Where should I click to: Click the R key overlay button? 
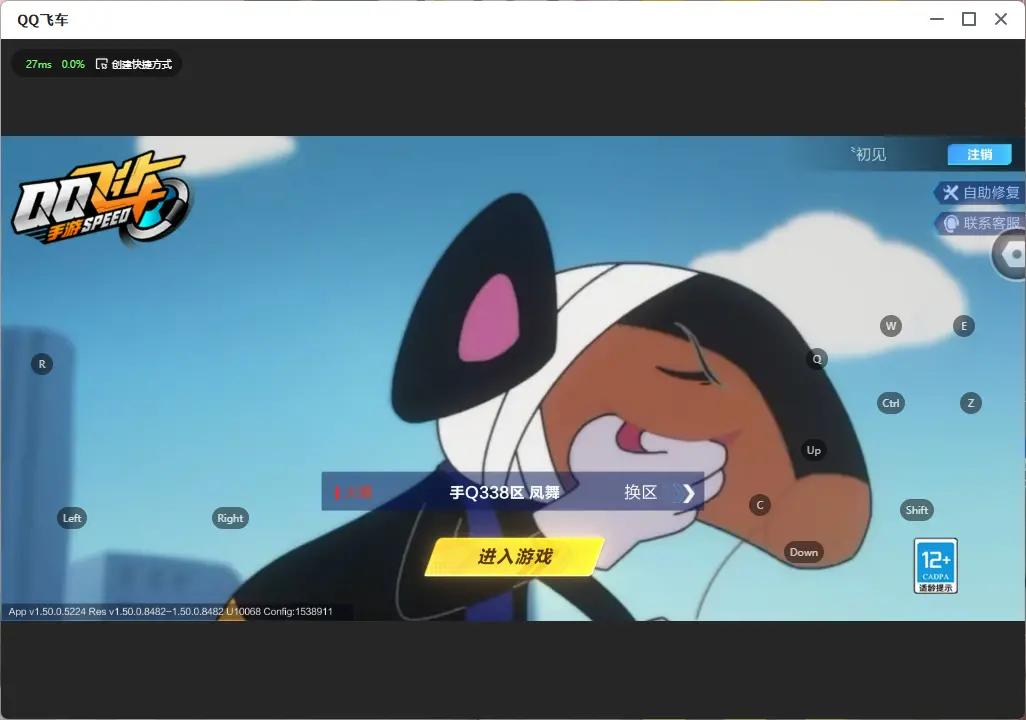tap(42, 364)
